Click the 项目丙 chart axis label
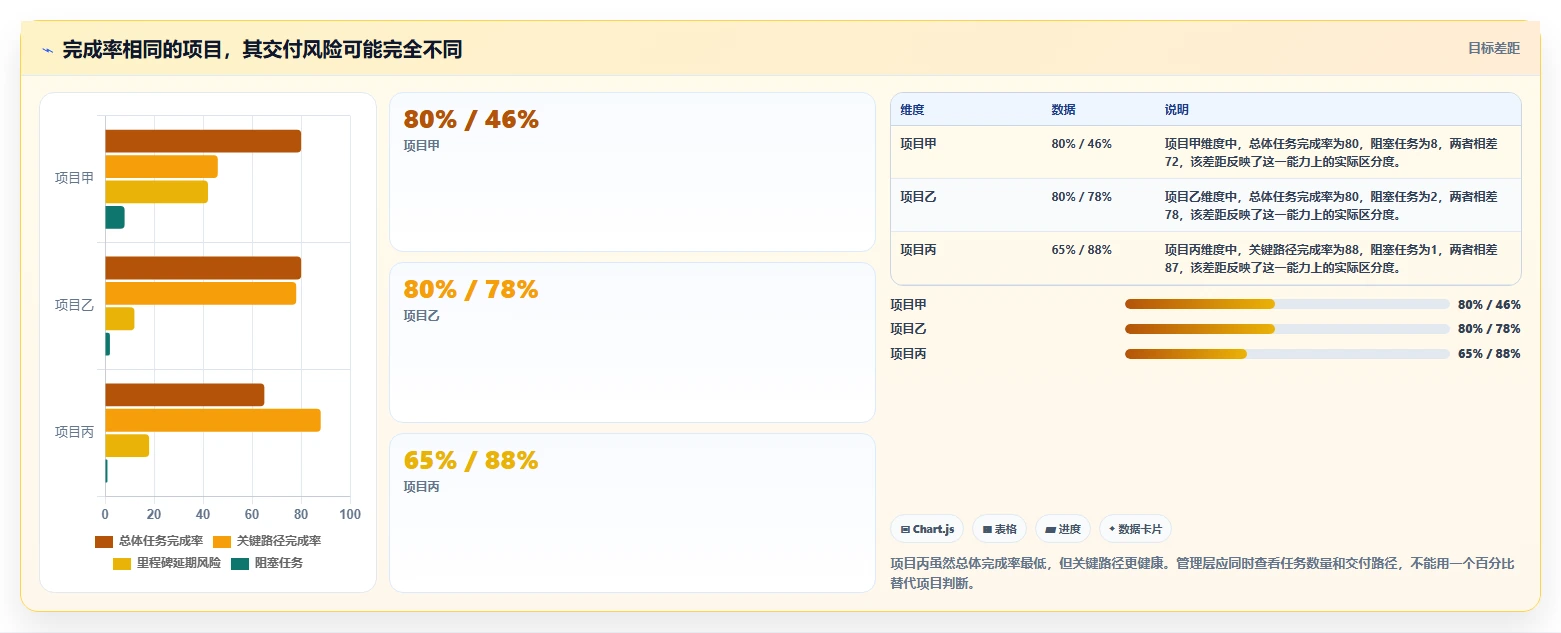This screenshot has width=1561, height=633. pos(74,432)
